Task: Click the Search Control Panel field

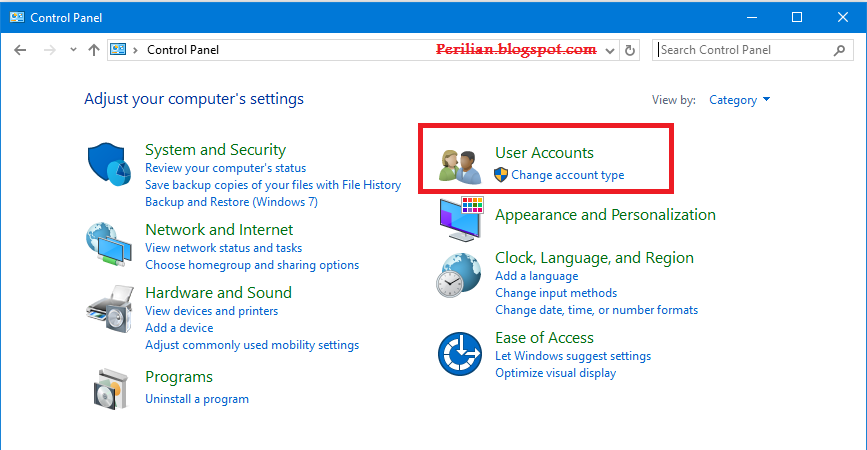Action: coord(745,50)
